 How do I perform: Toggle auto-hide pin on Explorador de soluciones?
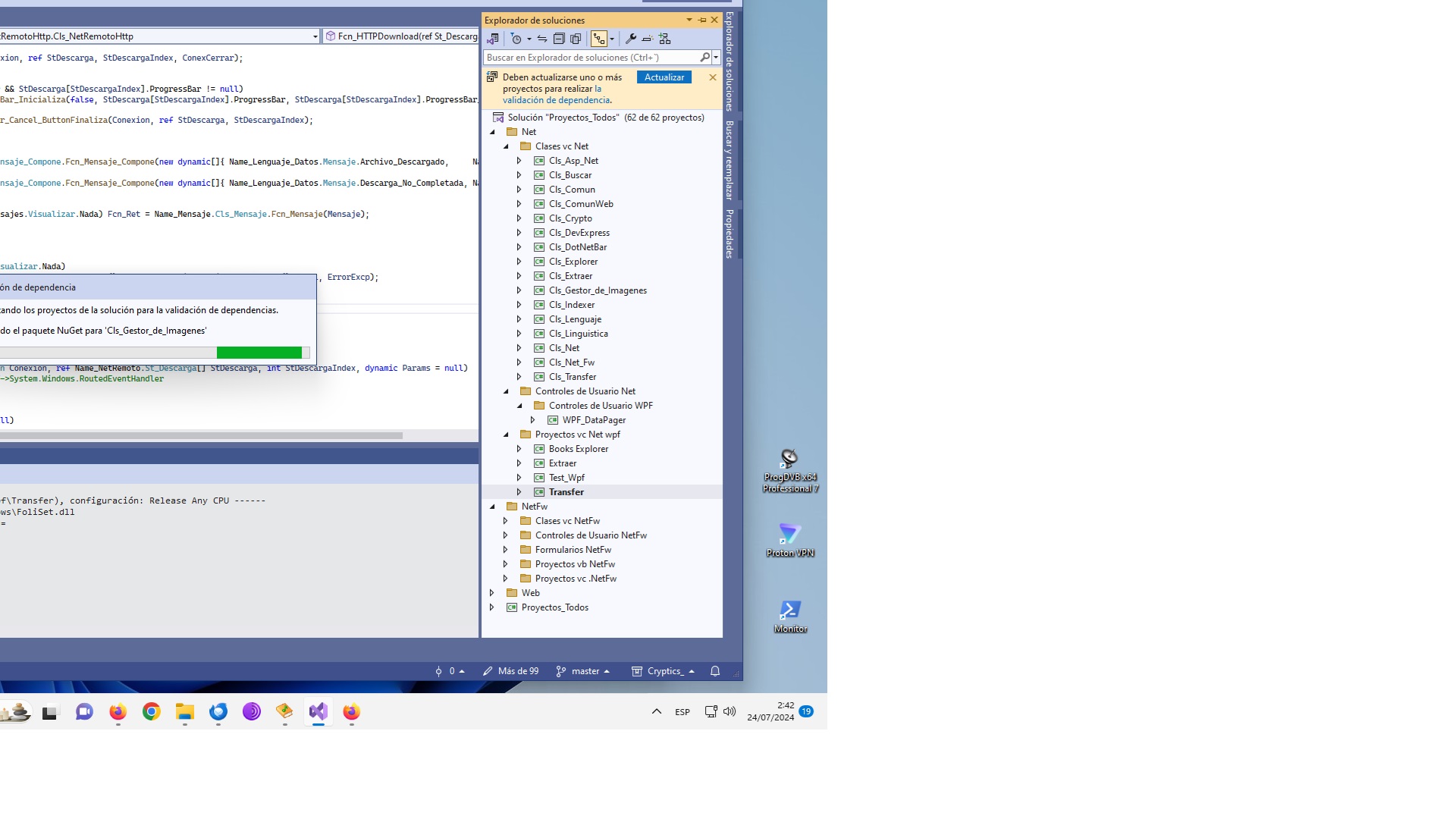point(702,20)
